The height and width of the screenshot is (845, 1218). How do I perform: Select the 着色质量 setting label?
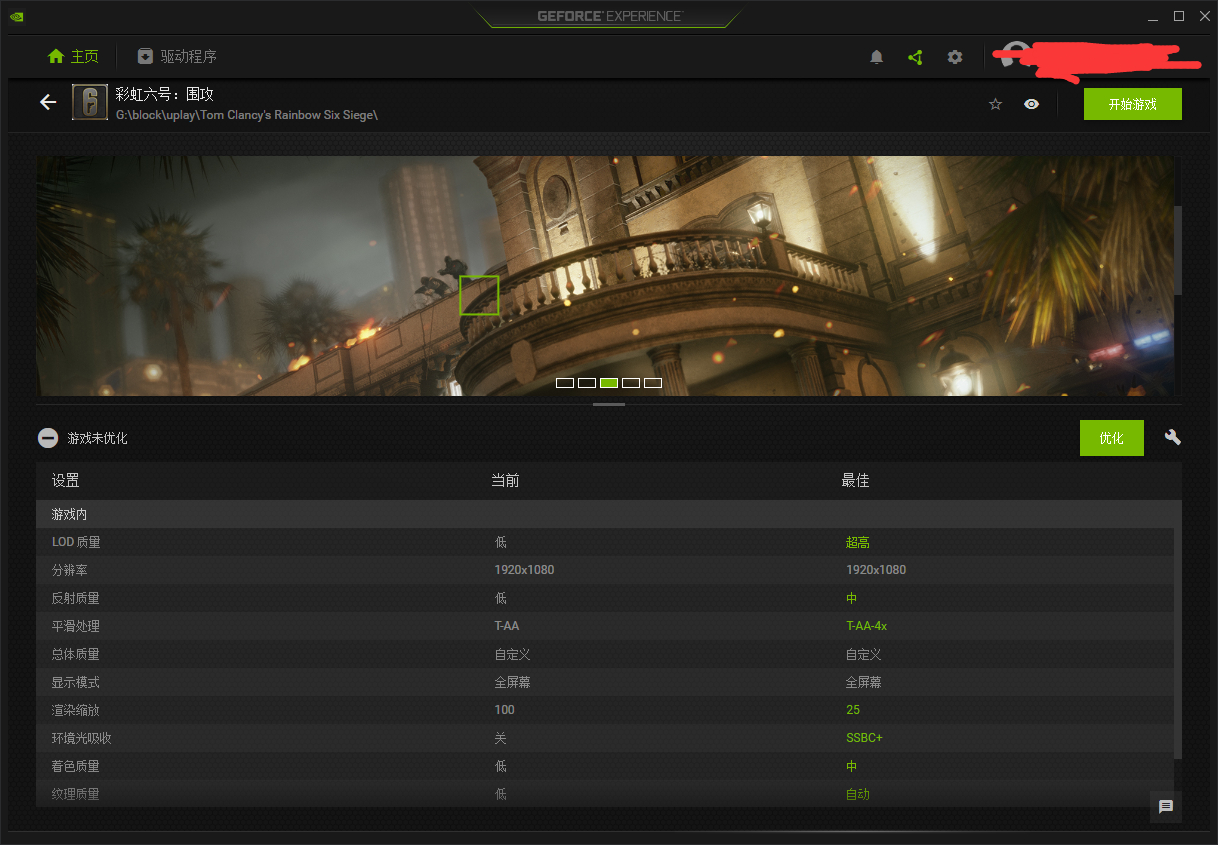[x=76, y=766]
